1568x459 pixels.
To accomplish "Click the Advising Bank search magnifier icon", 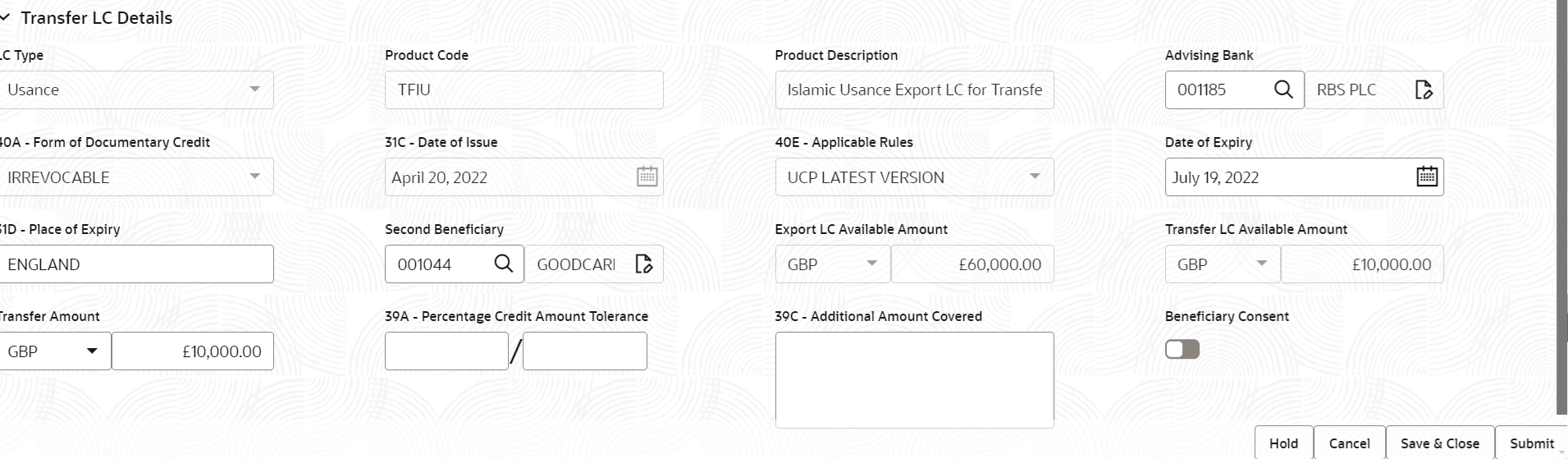I will (1283, 90).
